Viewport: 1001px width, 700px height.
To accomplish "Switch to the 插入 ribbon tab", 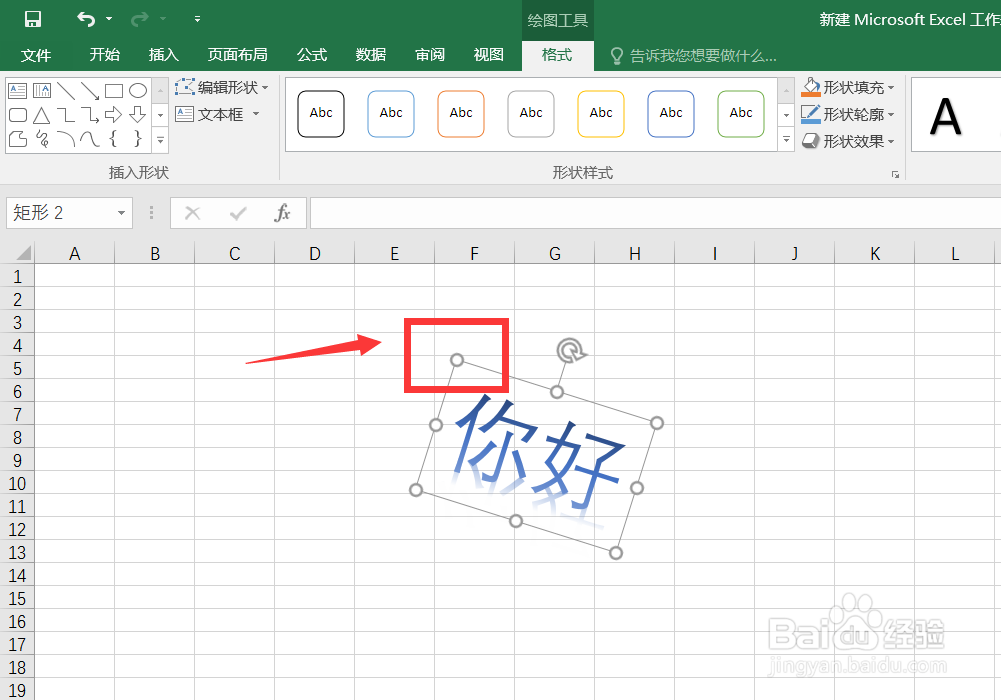I will [x=163, y=55].
